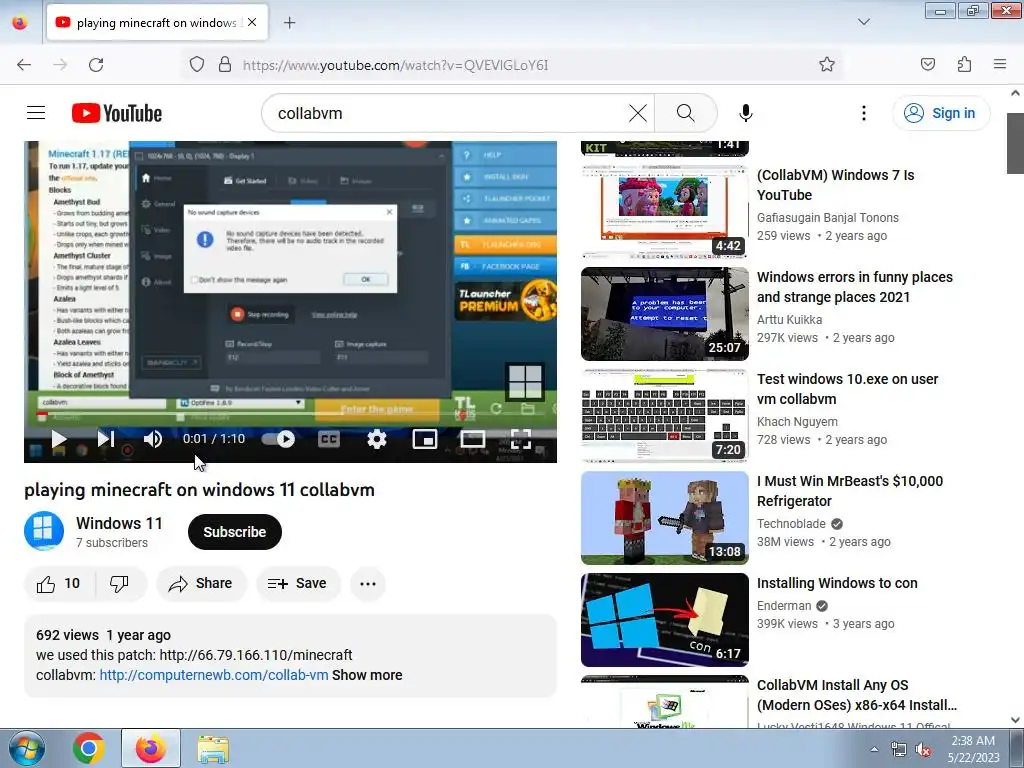Viewport: 1024px width, 768px height.
Task: Bookmark this page with star
Action: (827, 64)
